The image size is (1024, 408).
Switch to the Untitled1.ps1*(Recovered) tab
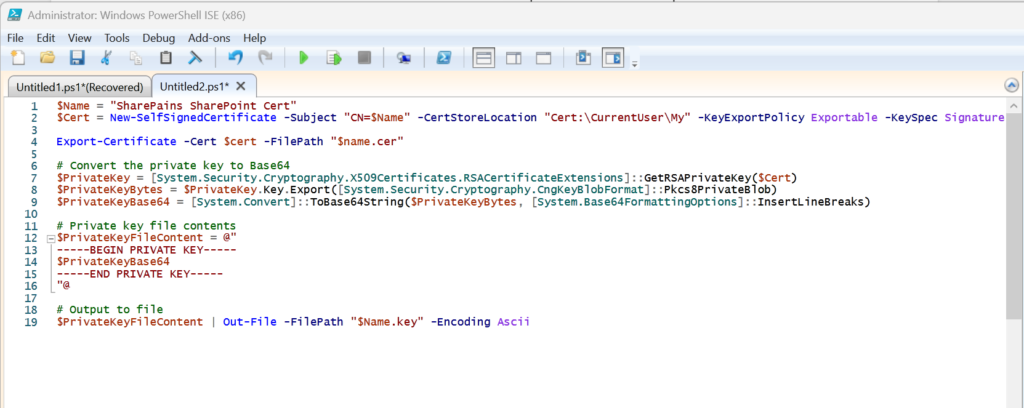coord(80,87)
